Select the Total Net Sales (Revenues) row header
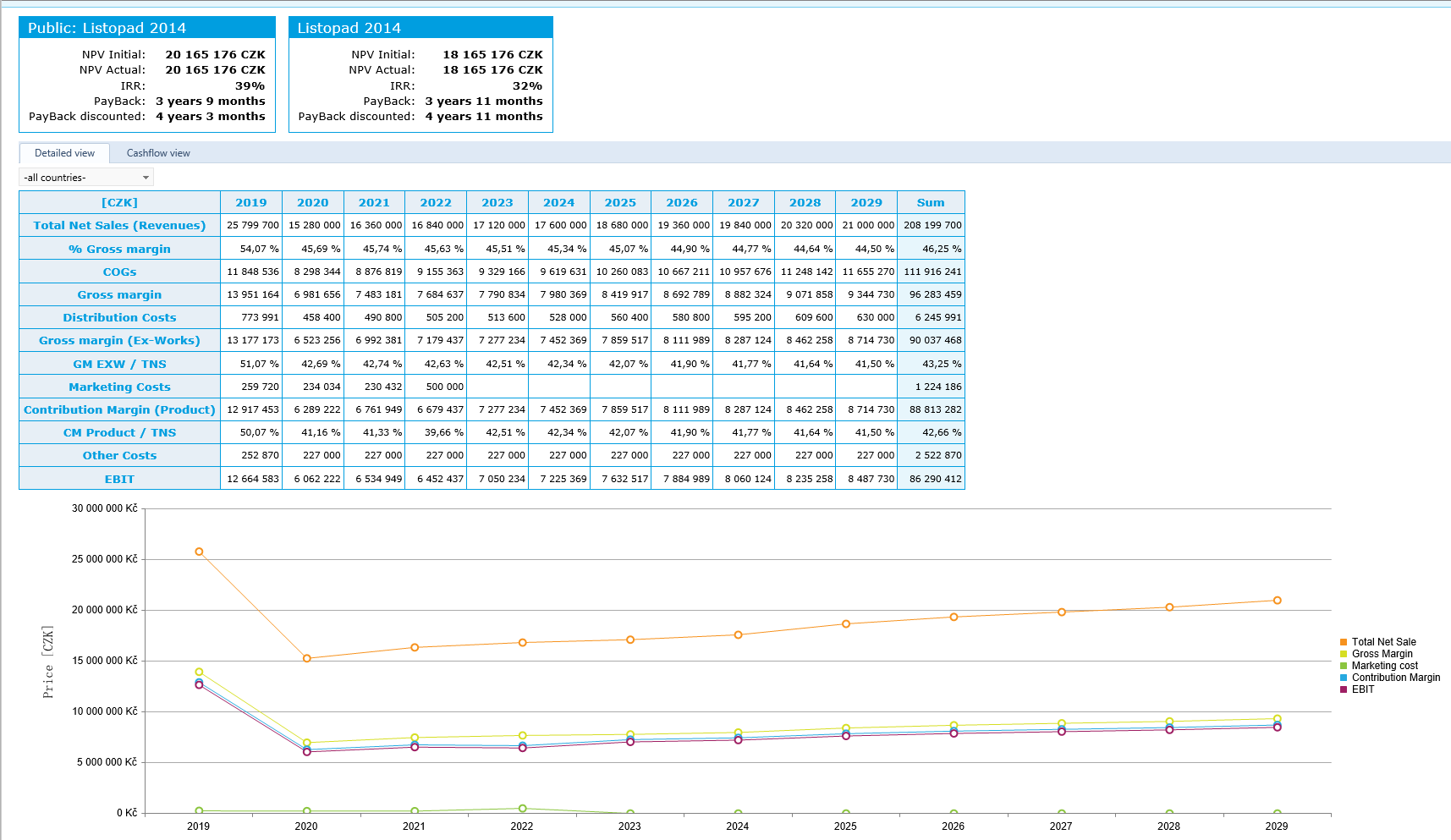The height and width of the screenshot is (840, 1451). 119,225
